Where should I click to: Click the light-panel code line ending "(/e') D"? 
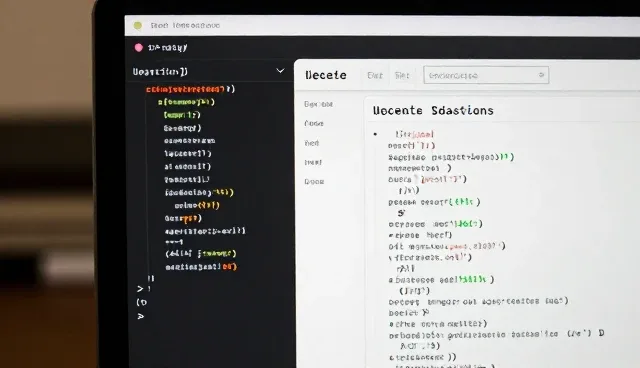tap(496, 334)
